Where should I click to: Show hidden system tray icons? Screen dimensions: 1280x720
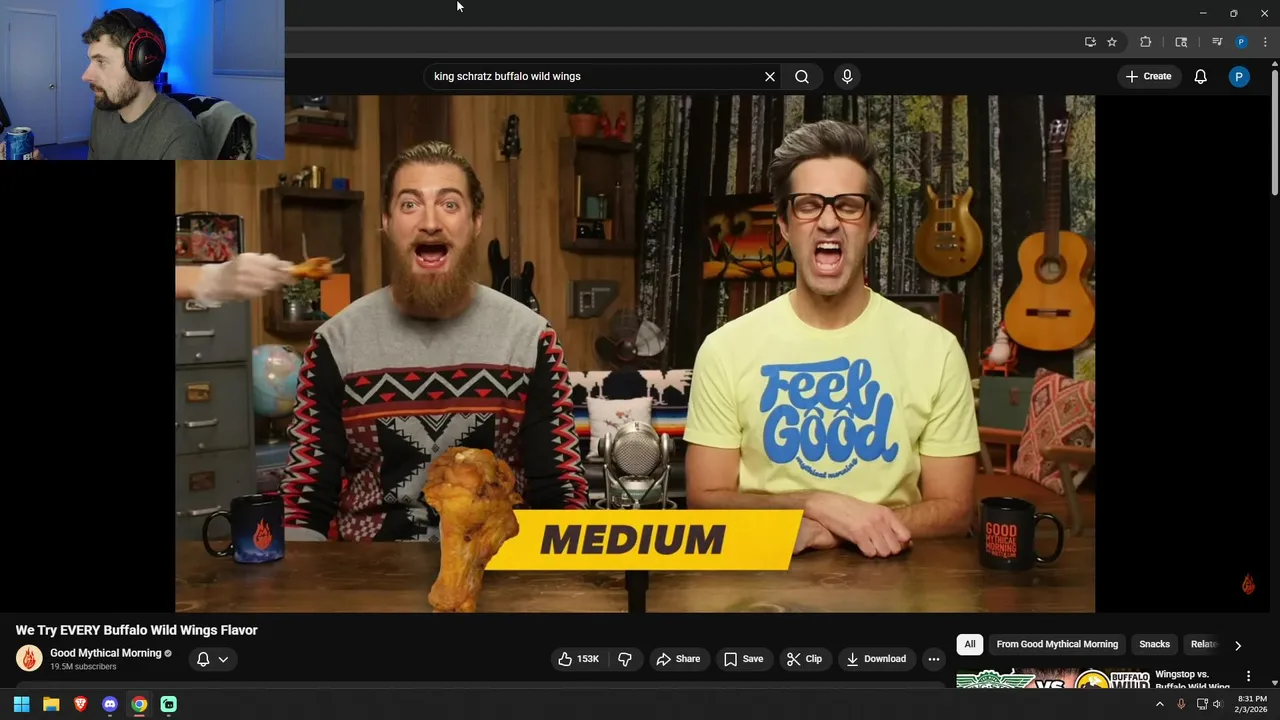pos(1160,704)
